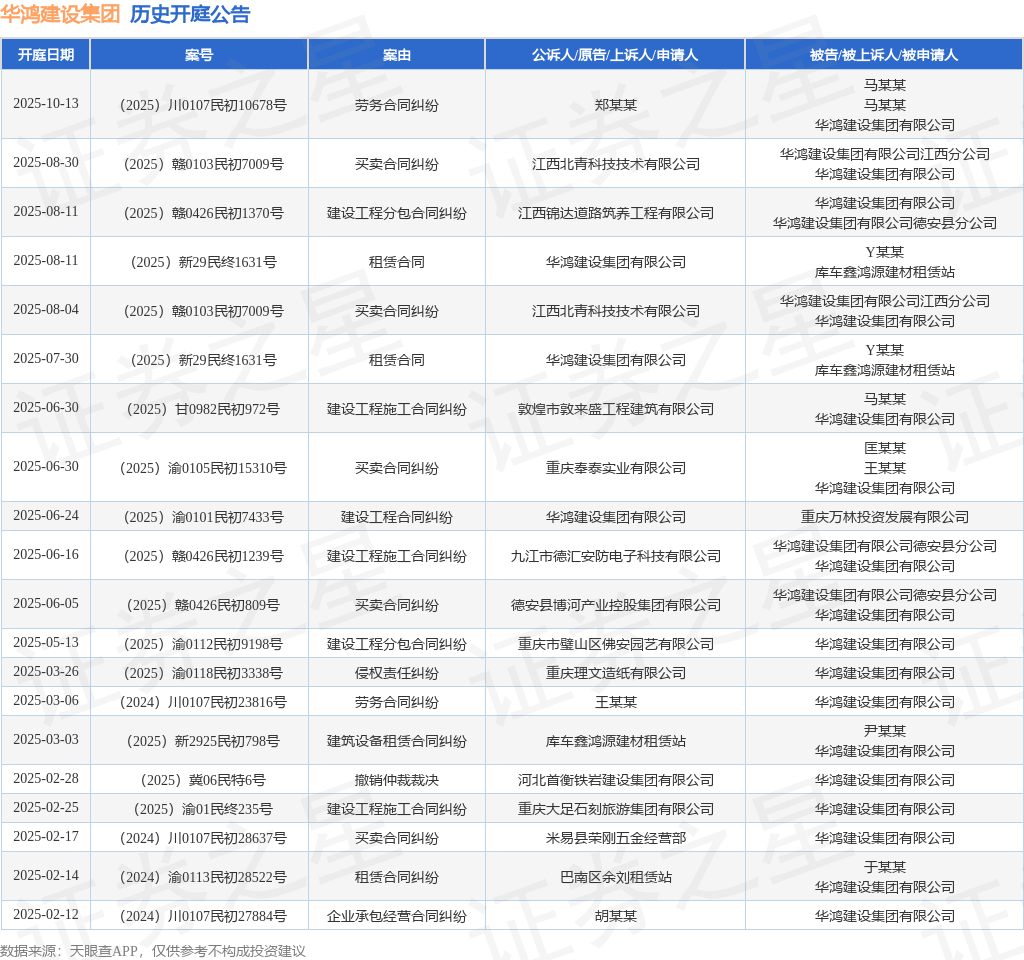
Task: Select case number (2025)赣0426民初809号
Action: (x=203, y=605)
